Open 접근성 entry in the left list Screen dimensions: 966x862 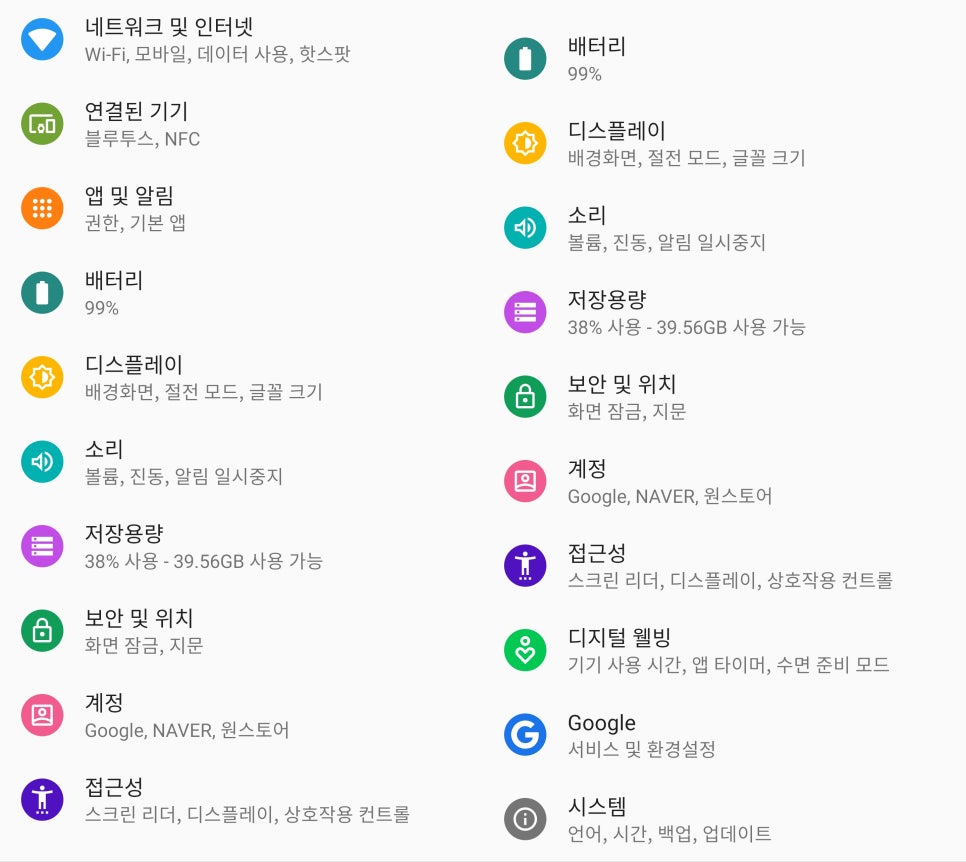(242, 799)
